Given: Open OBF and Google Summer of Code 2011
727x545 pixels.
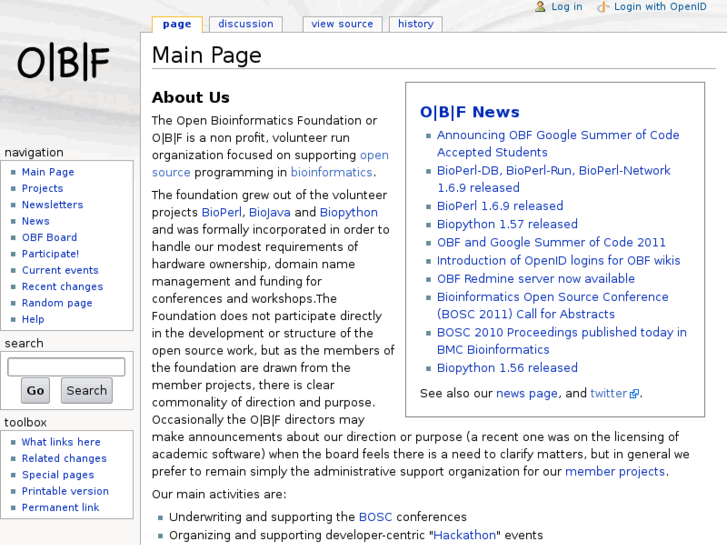Looking at the screenshot, I should click(x=551, y=243).
